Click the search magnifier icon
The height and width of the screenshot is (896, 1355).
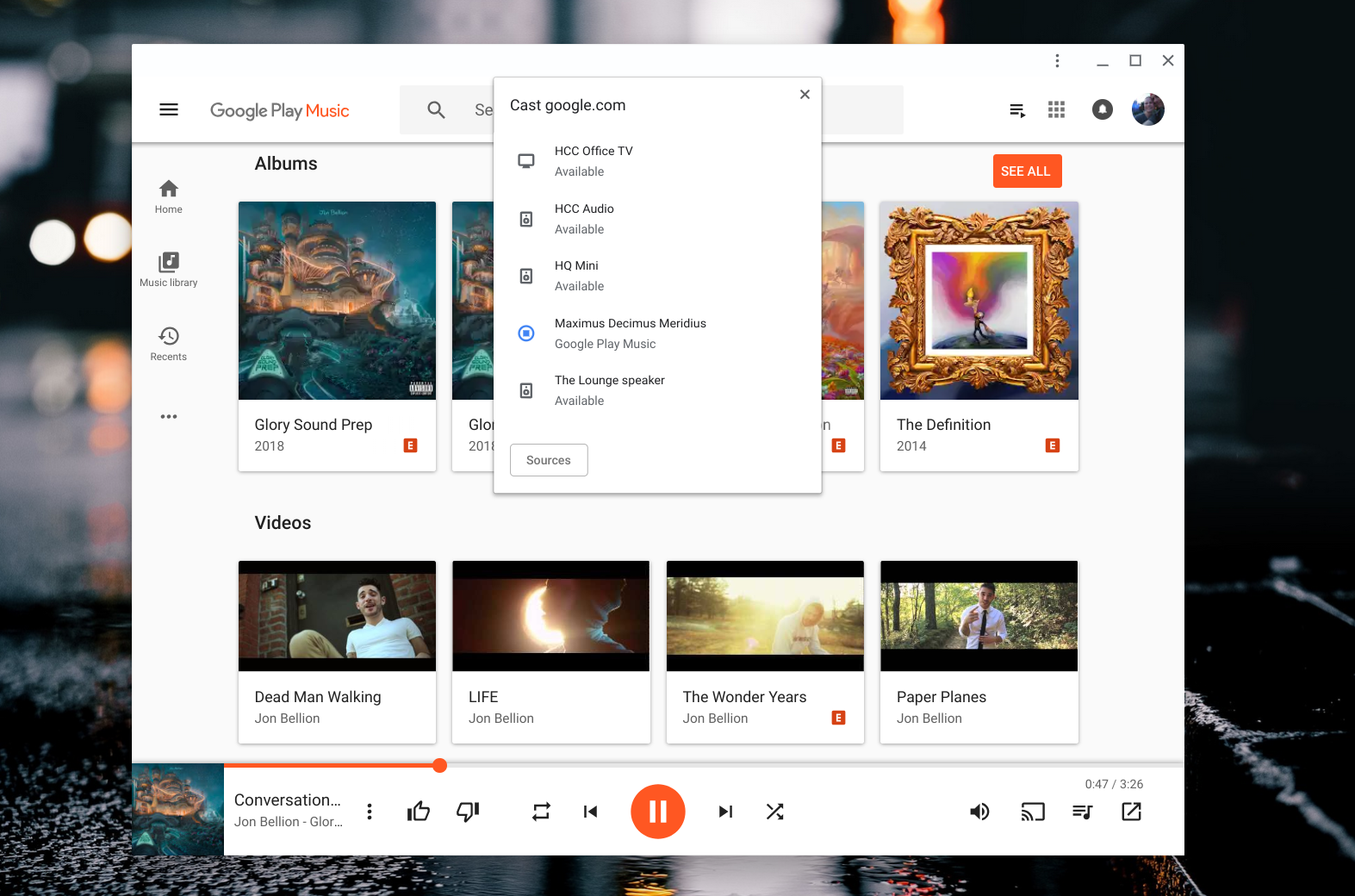tap(436, 109)
